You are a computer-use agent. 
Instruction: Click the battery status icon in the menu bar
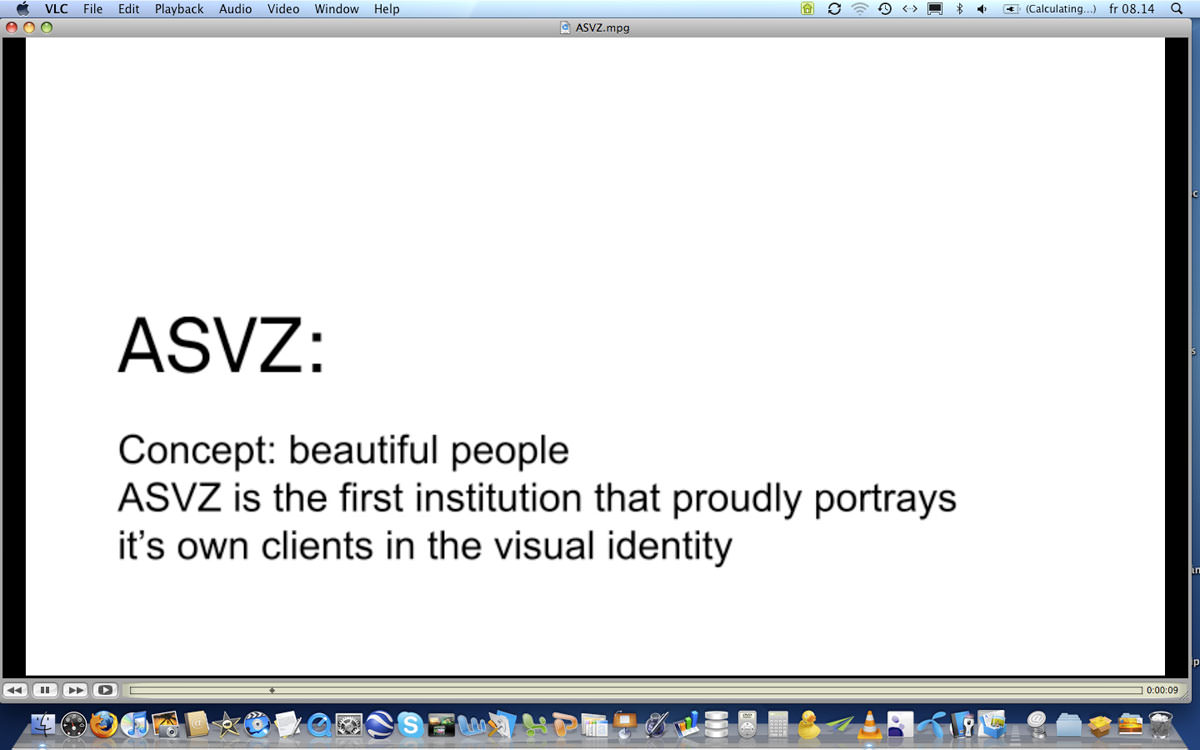[x=1011, y=9]
